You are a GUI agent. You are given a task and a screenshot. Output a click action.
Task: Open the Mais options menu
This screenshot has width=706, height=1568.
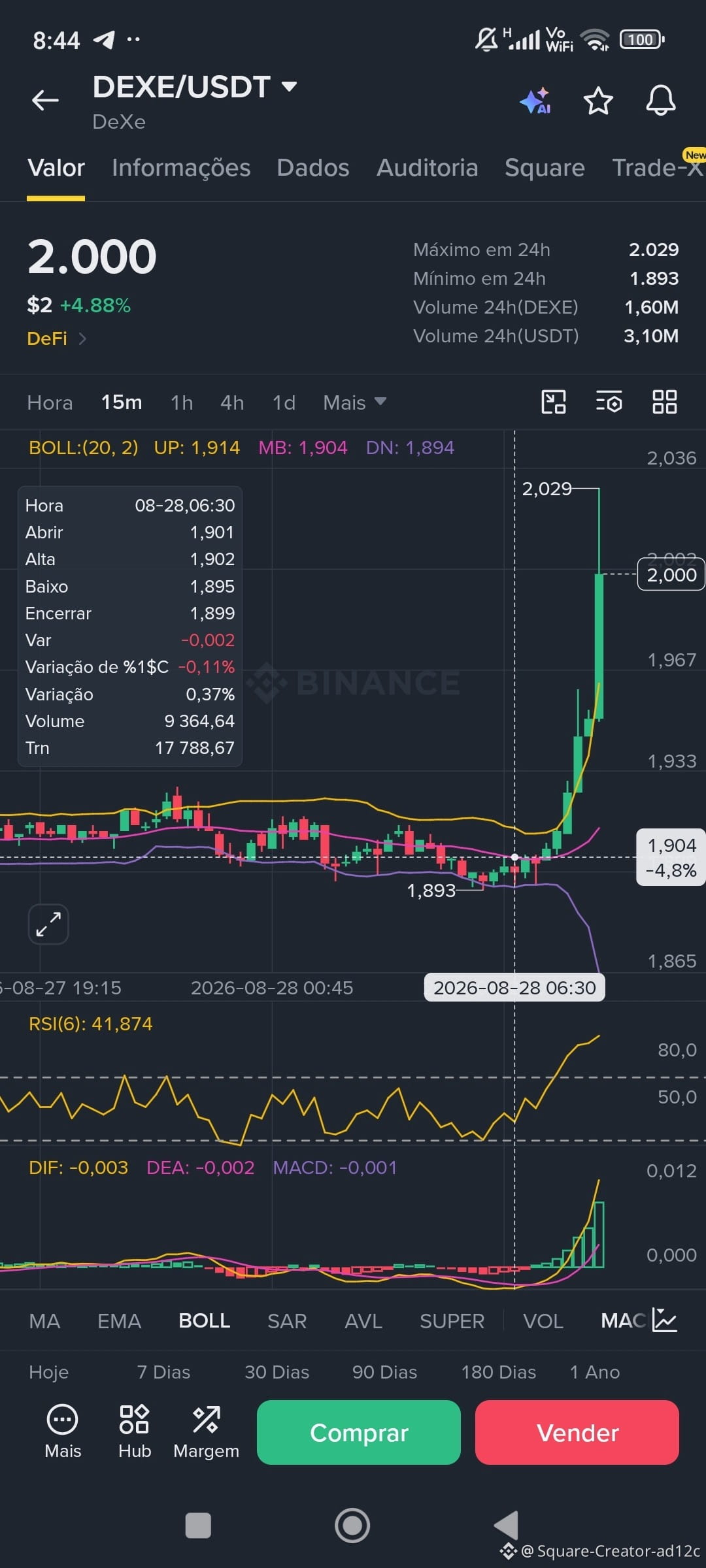[x=63, y=1431]
